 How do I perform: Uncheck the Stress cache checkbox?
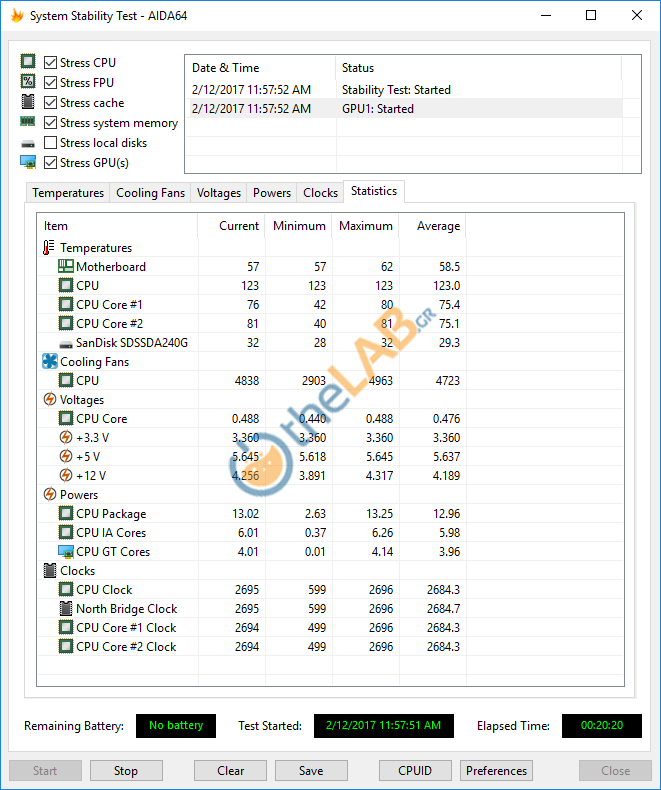(x=50, y=102)
